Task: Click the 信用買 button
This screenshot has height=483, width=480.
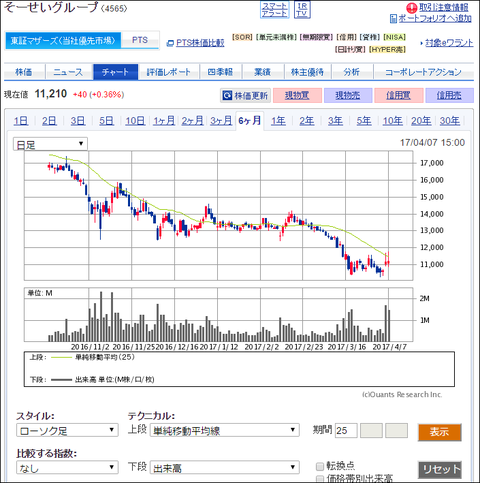Action: pyautogui.click(x=399, y=96)
